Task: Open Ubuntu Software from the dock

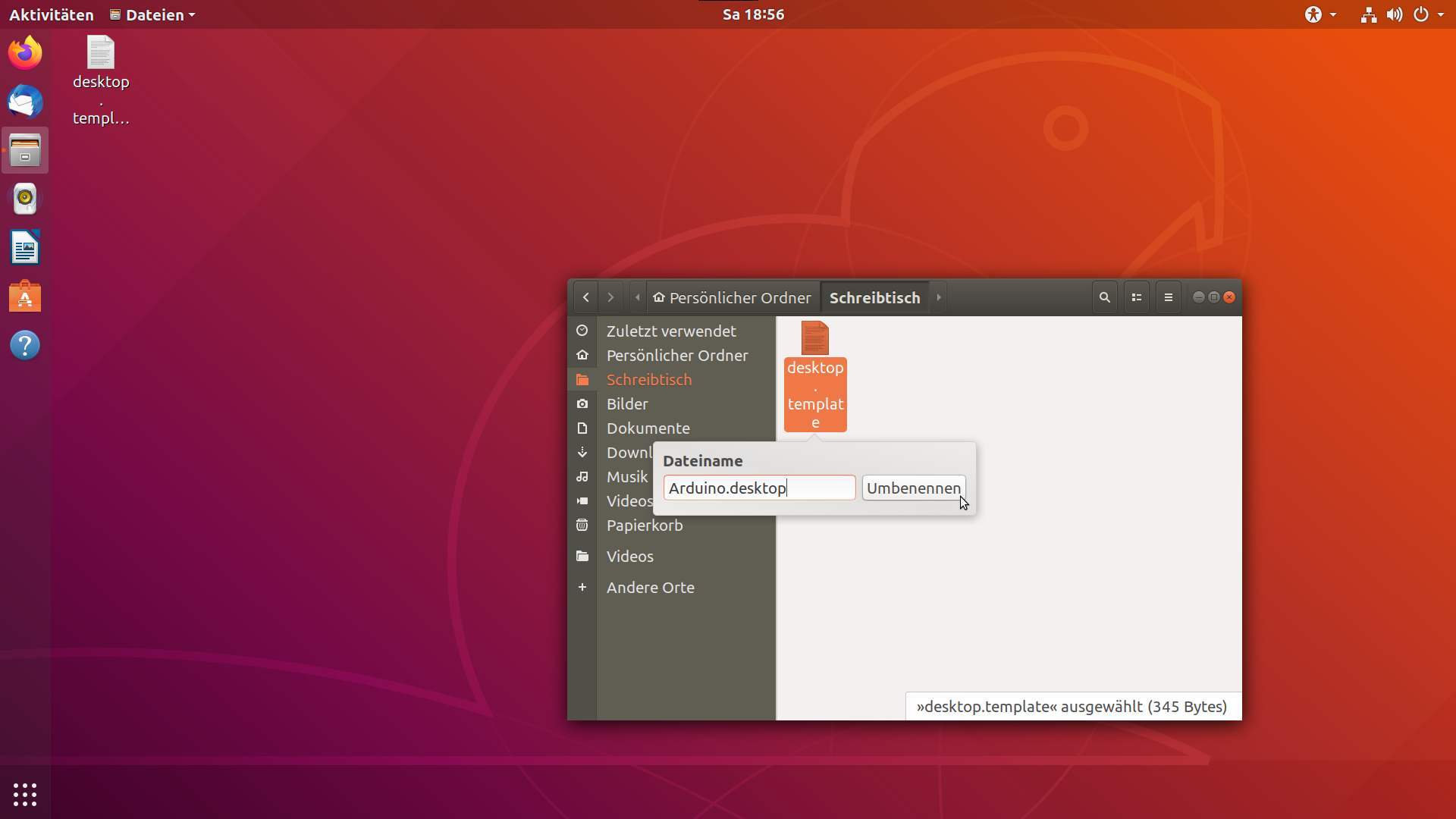Action: click(x=25, y=297)
